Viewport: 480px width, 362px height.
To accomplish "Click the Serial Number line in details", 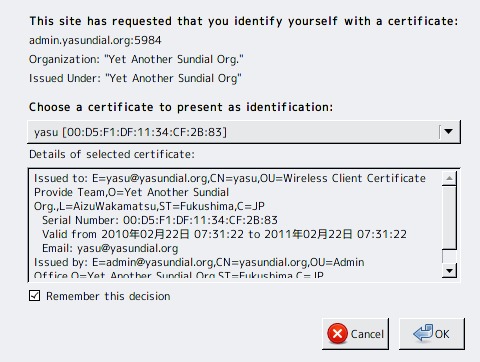I will 160,220.
